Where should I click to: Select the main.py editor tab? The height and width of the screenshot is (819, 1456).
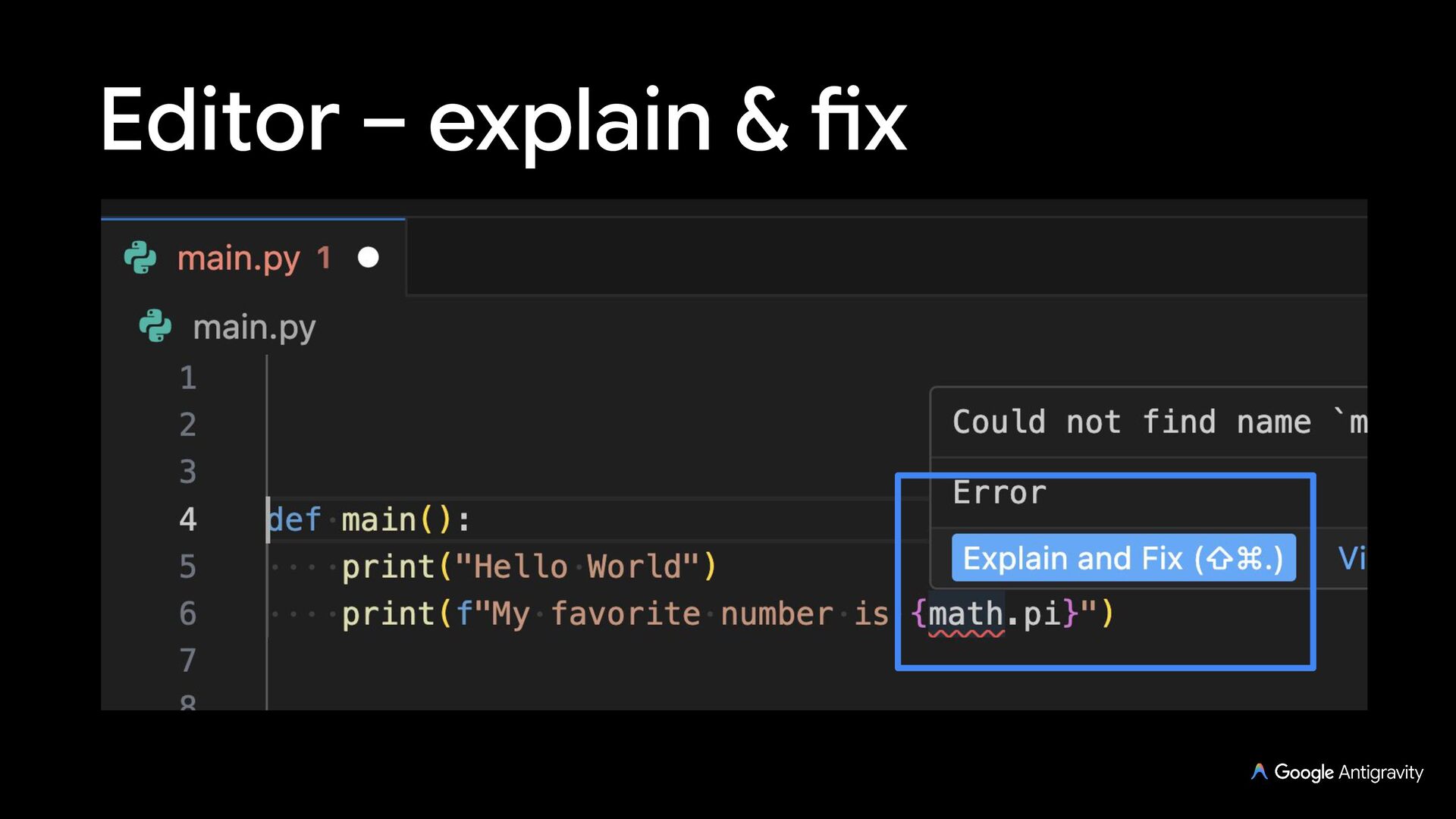[238, 259]
